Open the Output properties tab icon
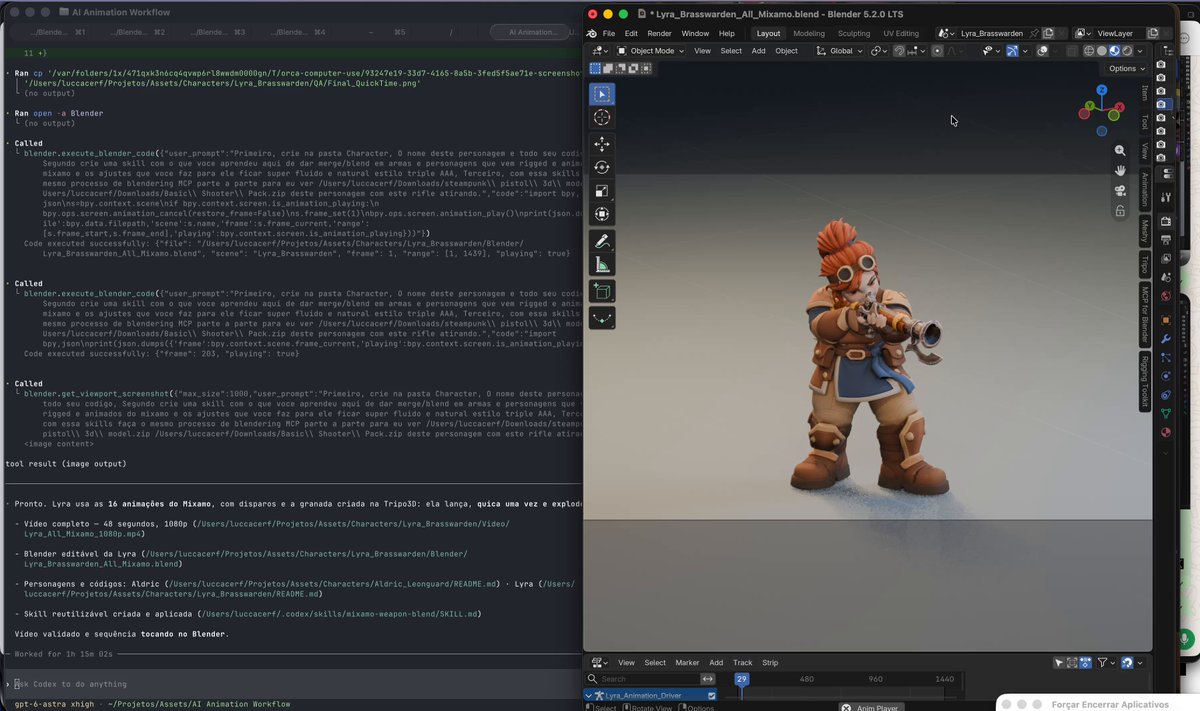The image size is (1200, 711). (1165, 239)
